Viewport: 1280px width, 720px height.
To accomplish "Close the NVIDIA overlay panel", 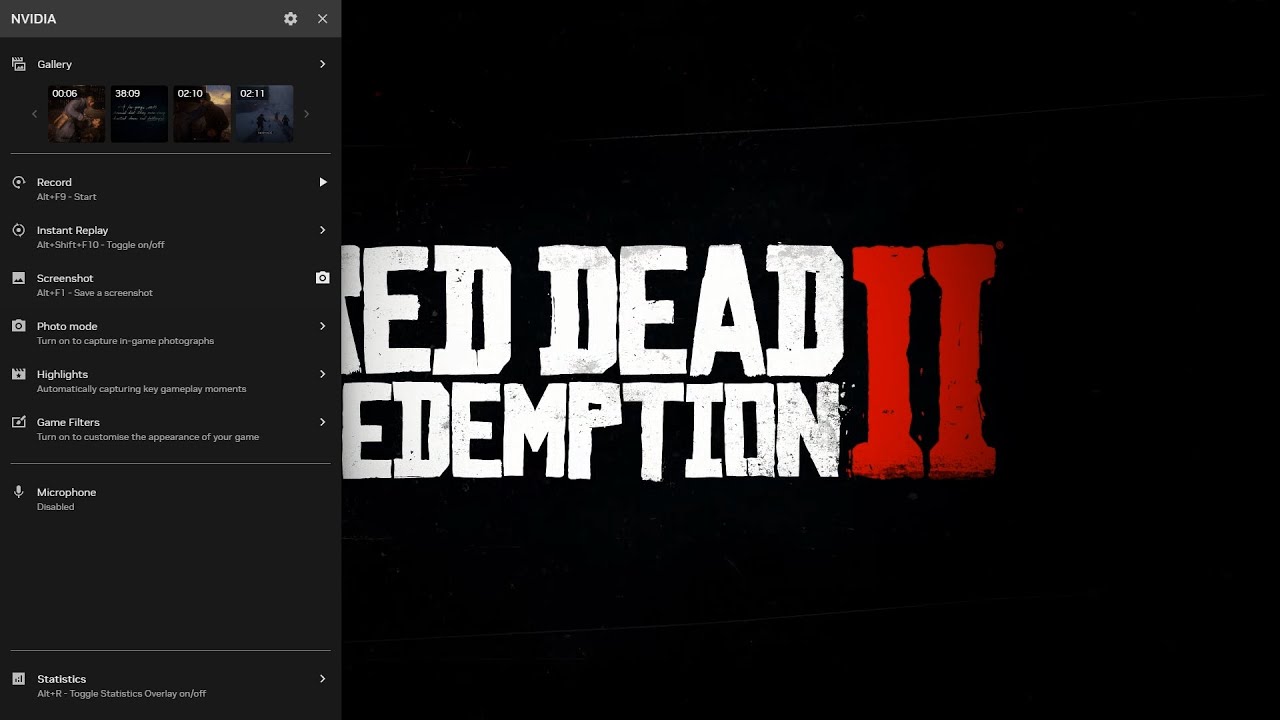I will pyautogui.click(x=322, y=19).
